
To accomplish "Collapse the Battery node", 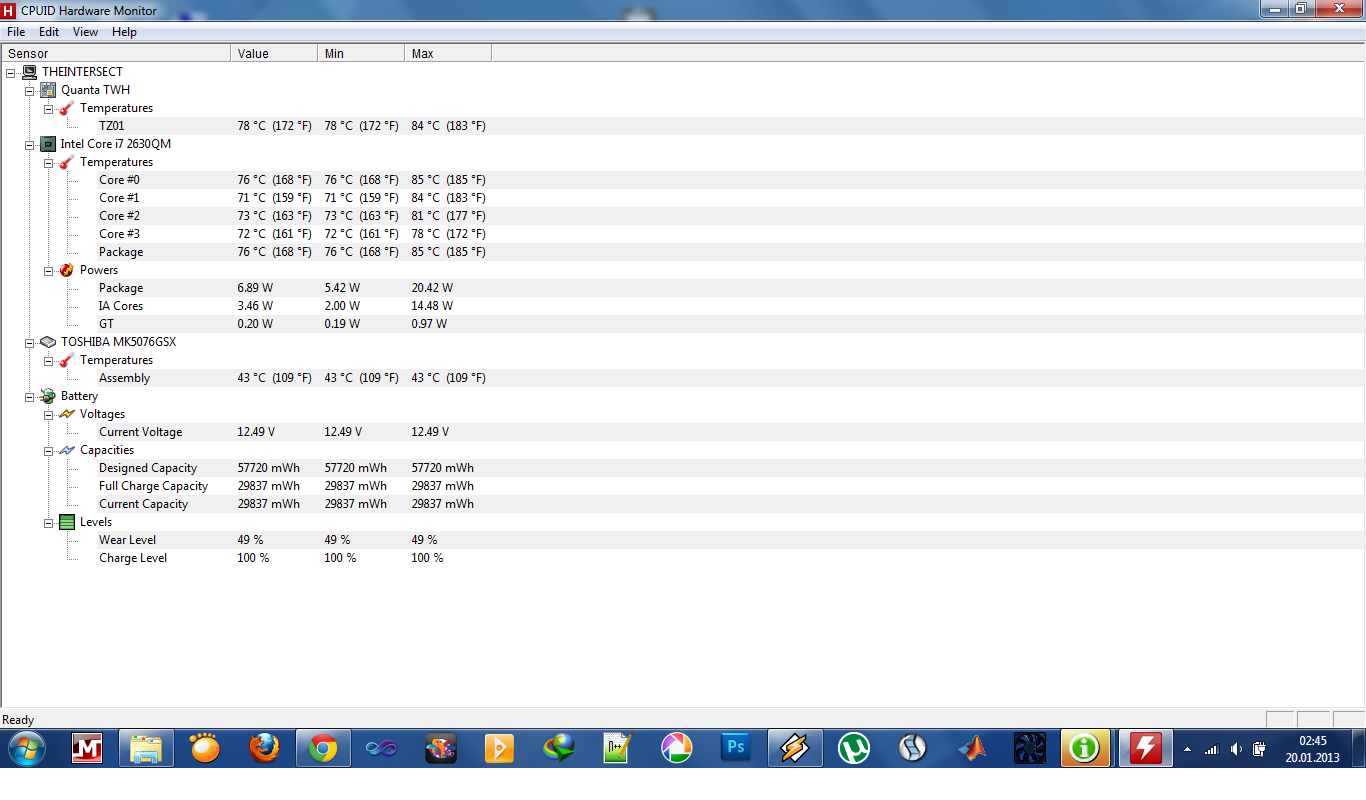I will (30, 396).
